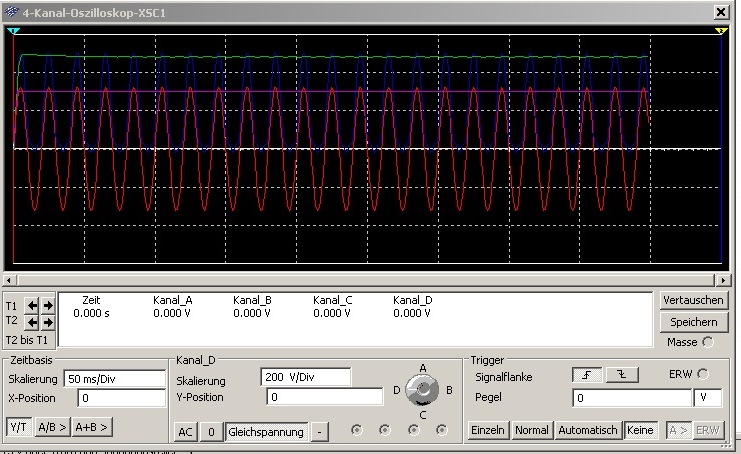Click the scroll-left arrow under the display
The image size is (741, 454).
coord(9,280)
